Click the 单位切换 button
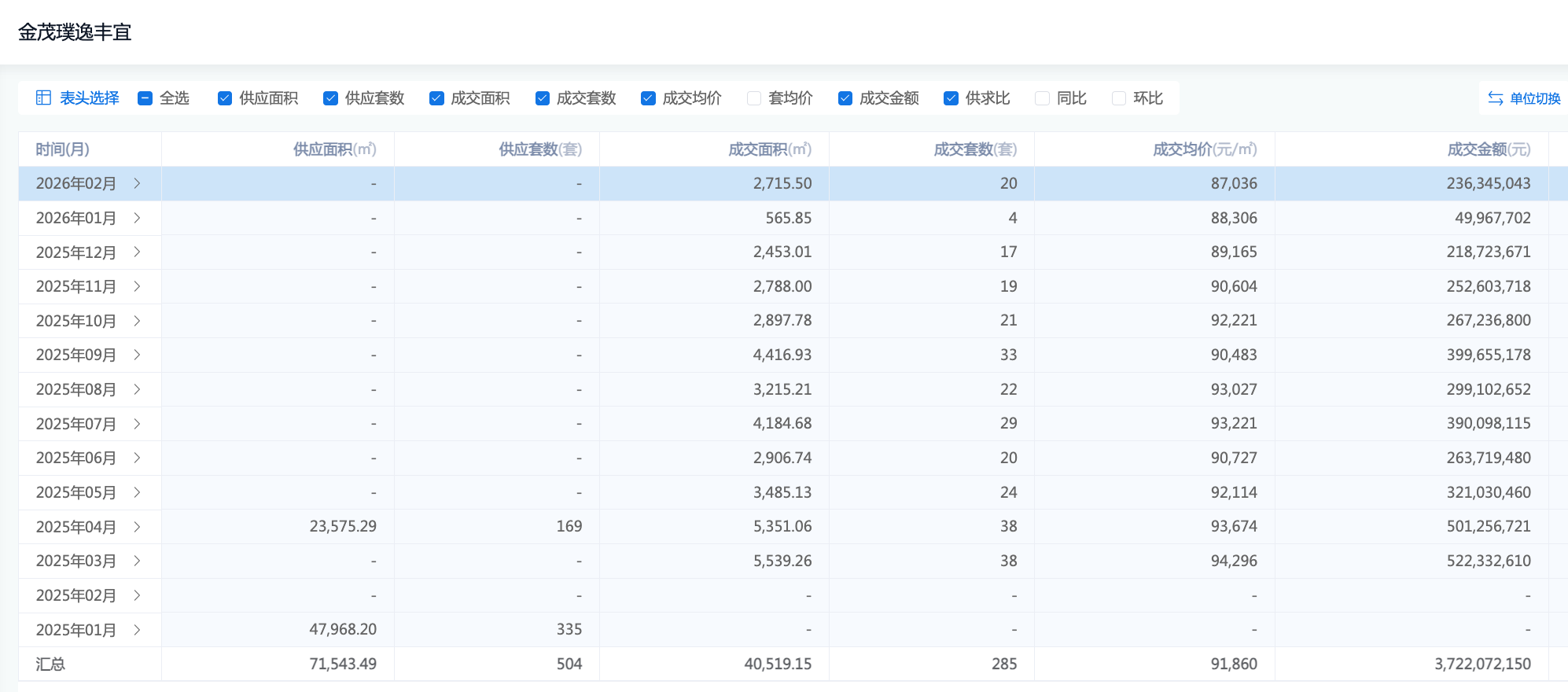Image resolution: width=1568 pixels, height=692 pixels. [1534, 98]
